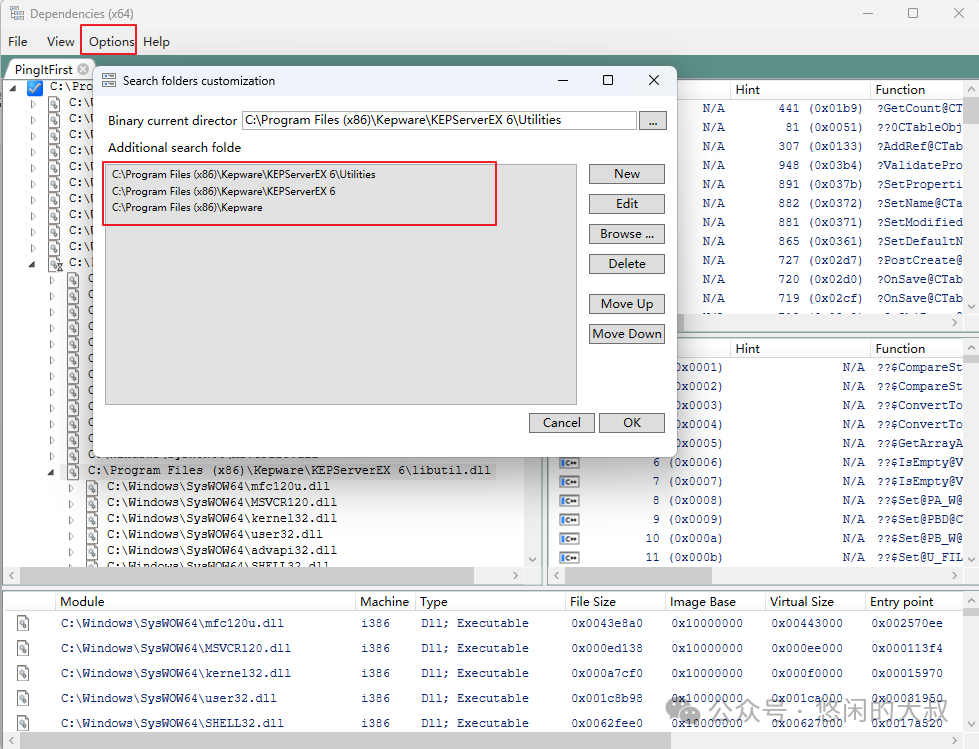
Task: Click the module icon next to SHELL32.dll in bottom list
Action: tap(23, 723)
